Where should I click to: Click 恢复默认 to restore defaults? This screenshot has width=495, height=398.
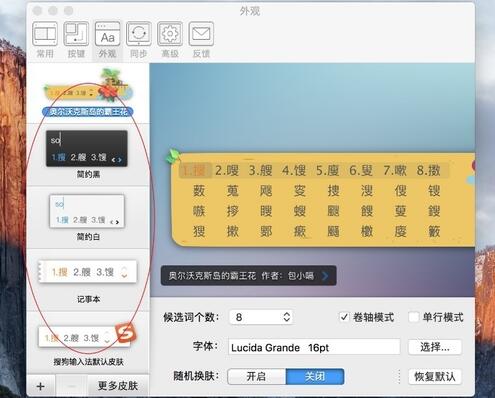click(435, 377)
